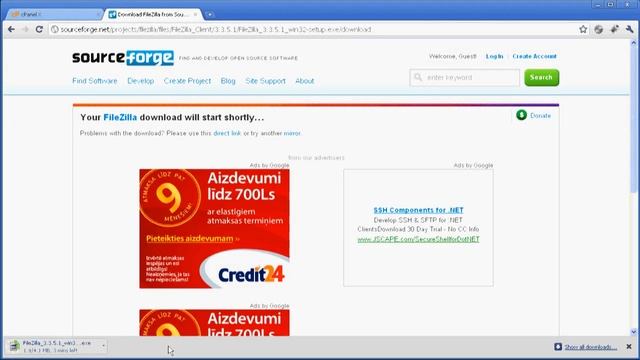The height and width of the screenshot is (360, 640).
Task: Click the Ads by Google label above the SSH ad
Action: 473,165
